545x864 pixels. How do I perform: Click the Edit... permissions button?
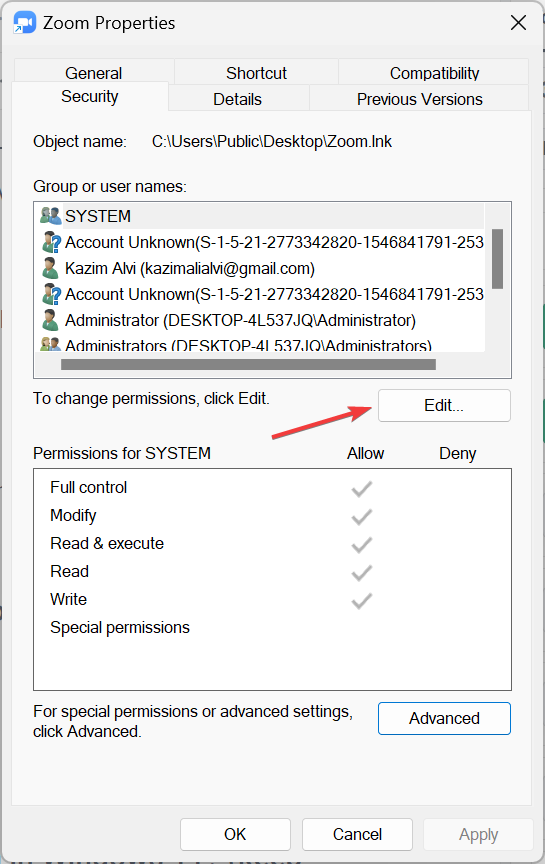tap(444, 406)
